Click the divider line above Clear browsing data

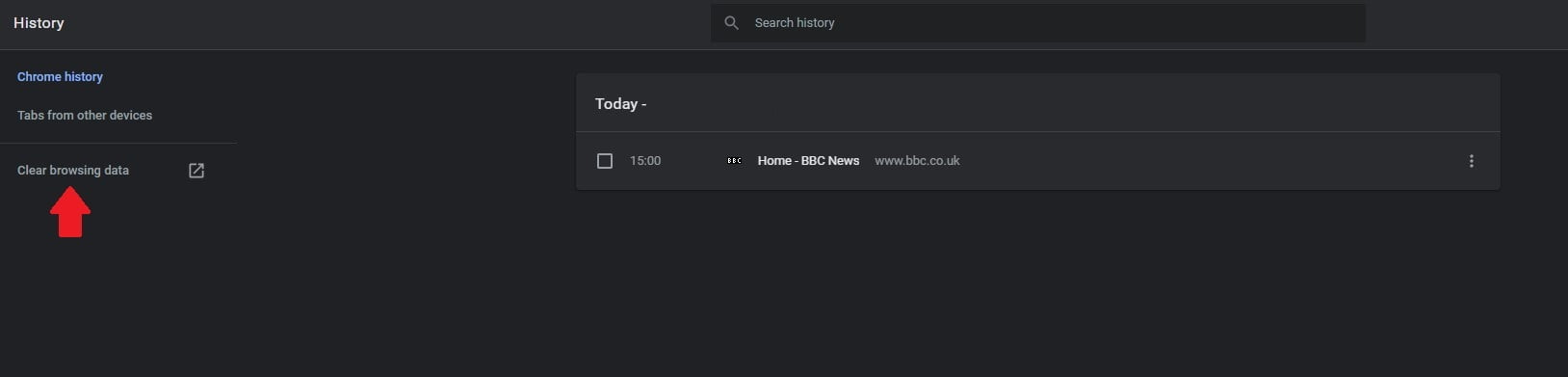pyautogui.click(x=118, y=143)
